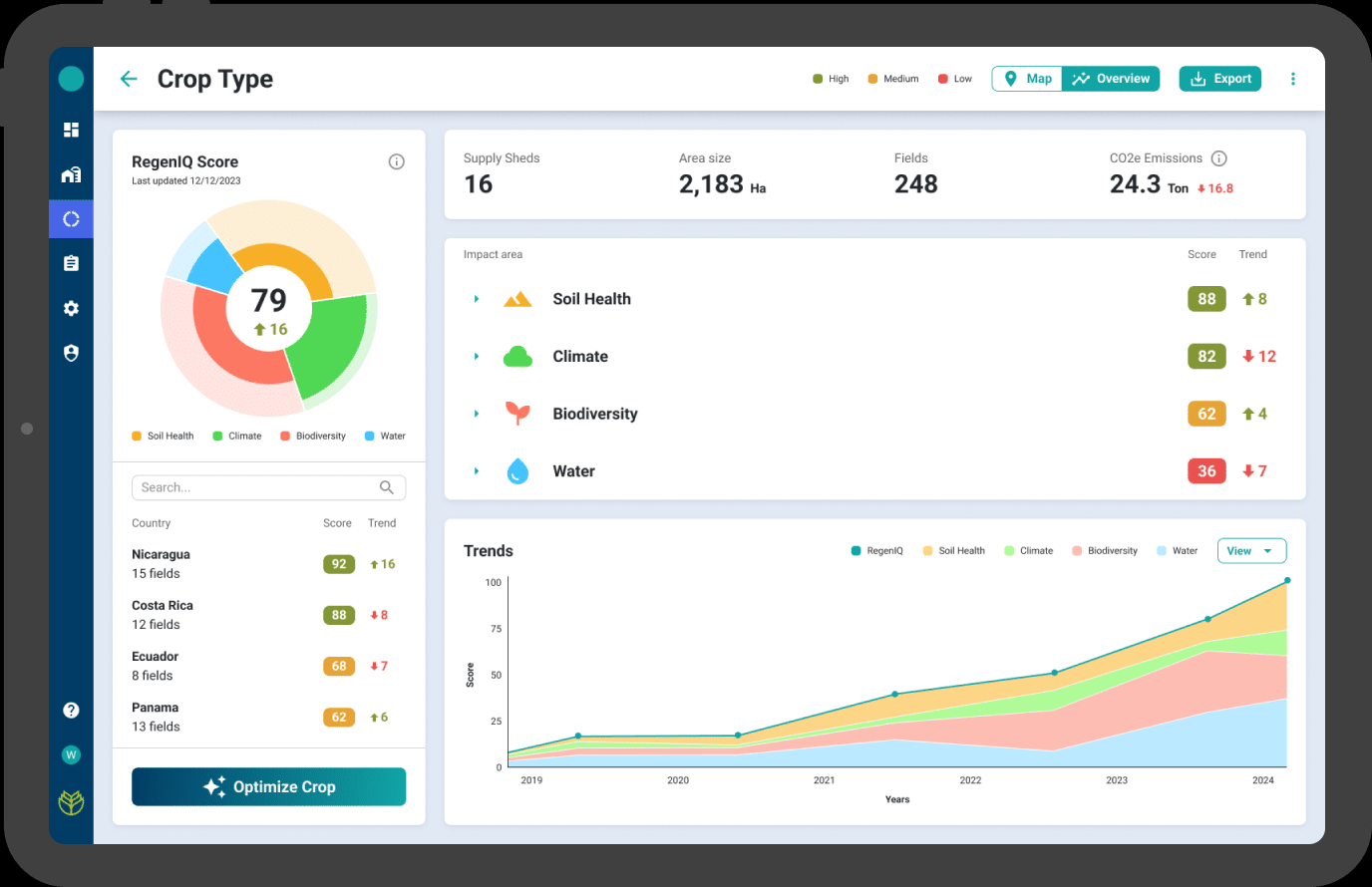Click the Score column header in country list

[x=337, y=523]
